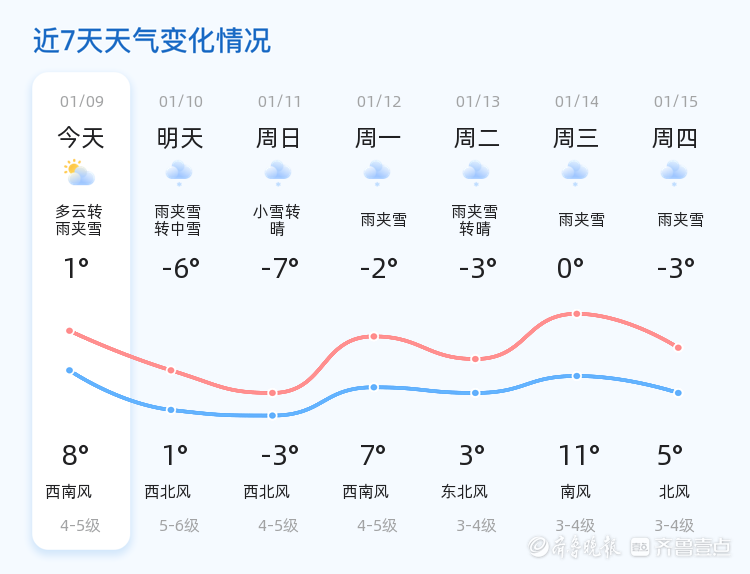Click the weather icon under 周一

click(x=377, y=173)
